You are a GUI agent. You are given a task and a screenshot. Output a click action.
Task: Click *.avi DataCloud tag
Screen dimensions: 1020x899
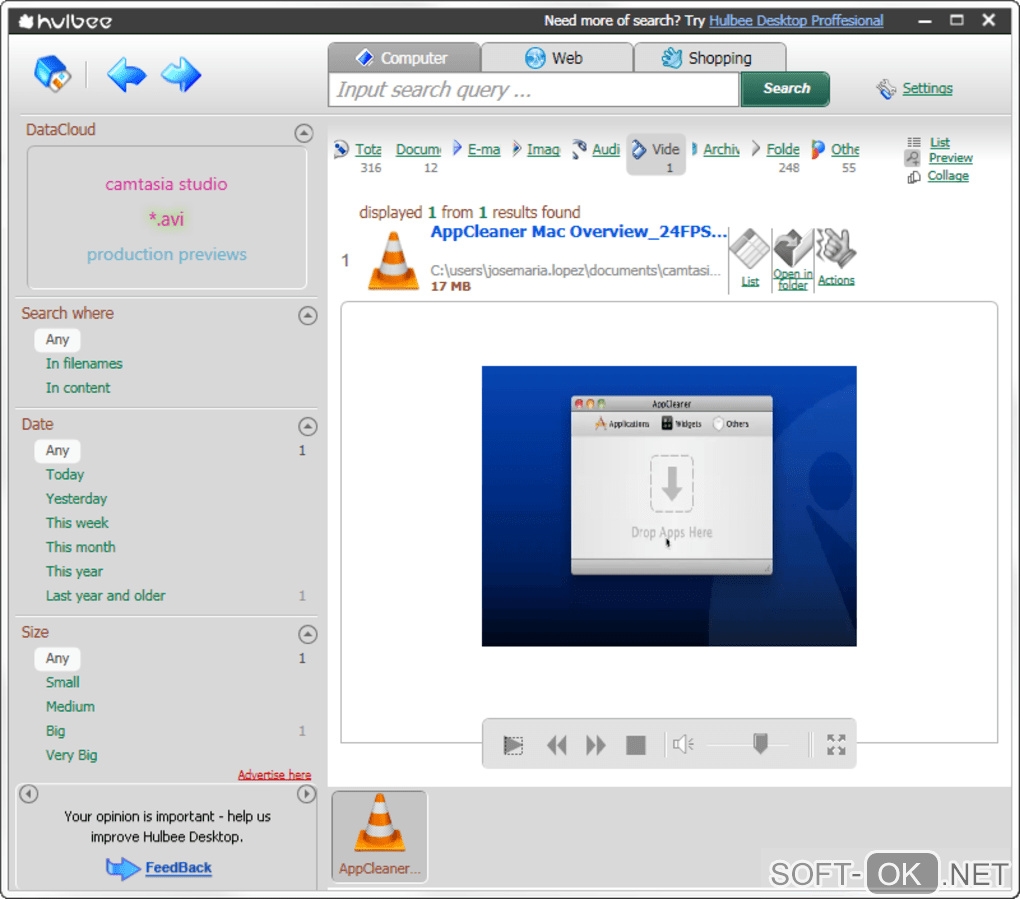(167, 219)
